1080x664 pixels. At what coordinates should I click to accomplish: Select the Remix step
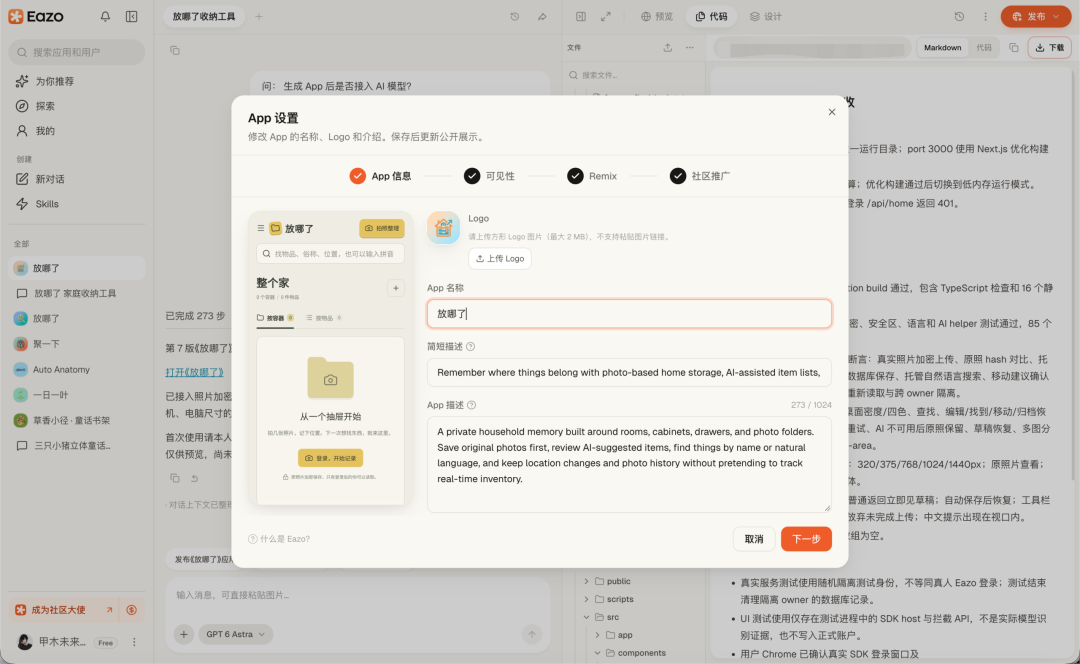tap(592, 176)
